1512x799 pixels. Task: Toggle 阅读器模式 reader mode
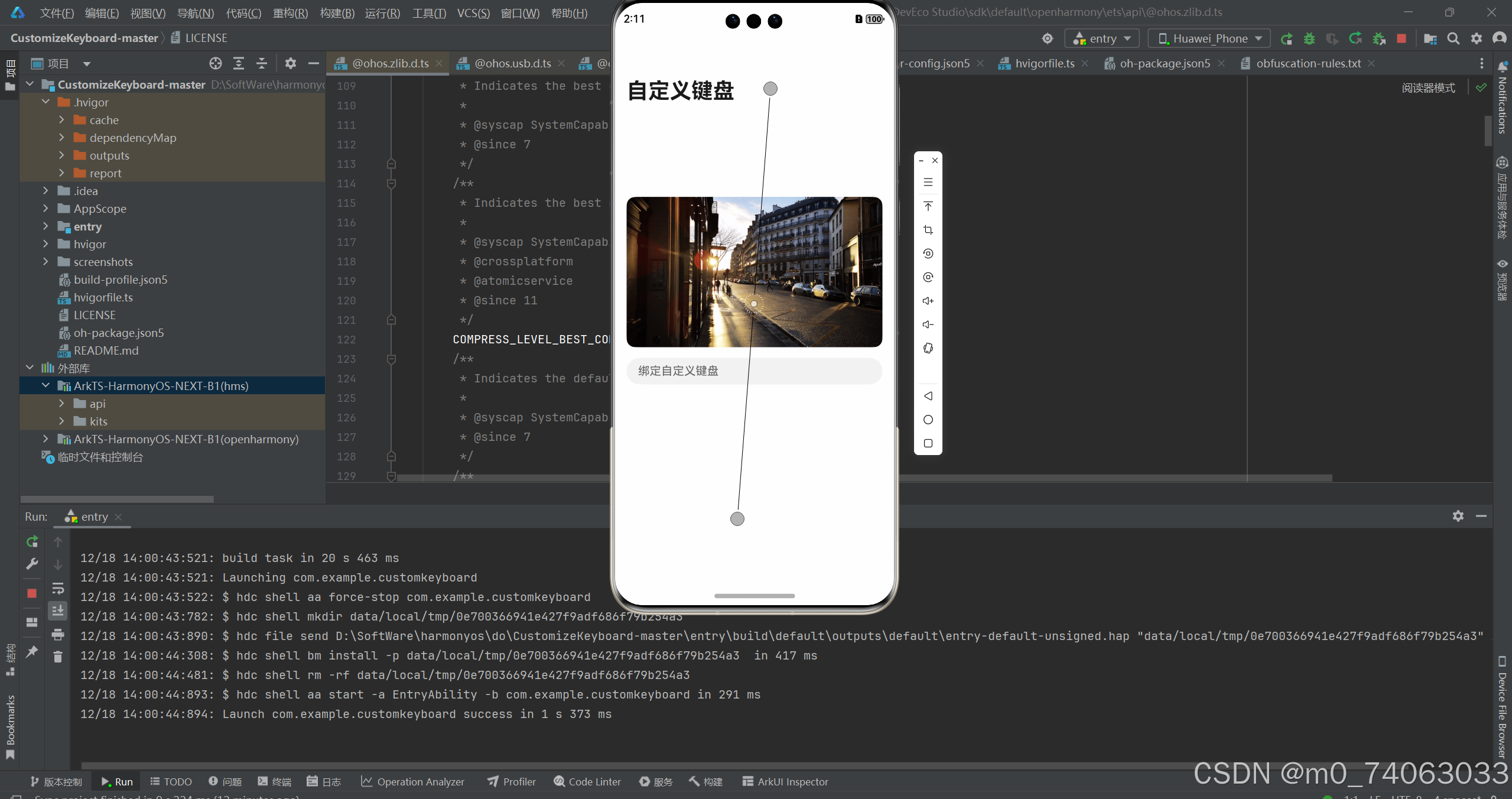coord(1428,88)
